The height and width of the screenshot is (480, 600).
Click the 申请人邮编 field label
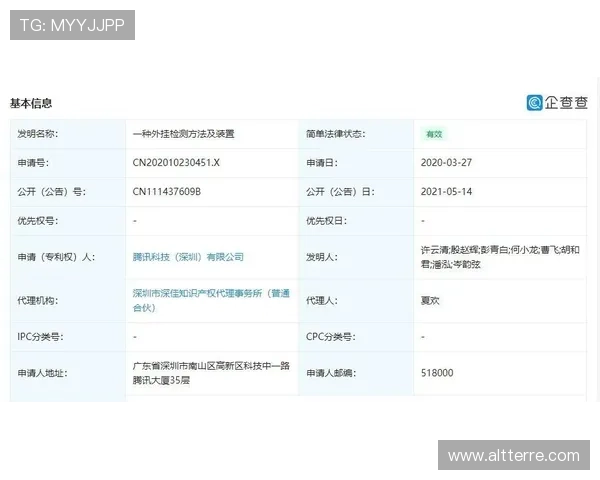click(x=331, y=373)
